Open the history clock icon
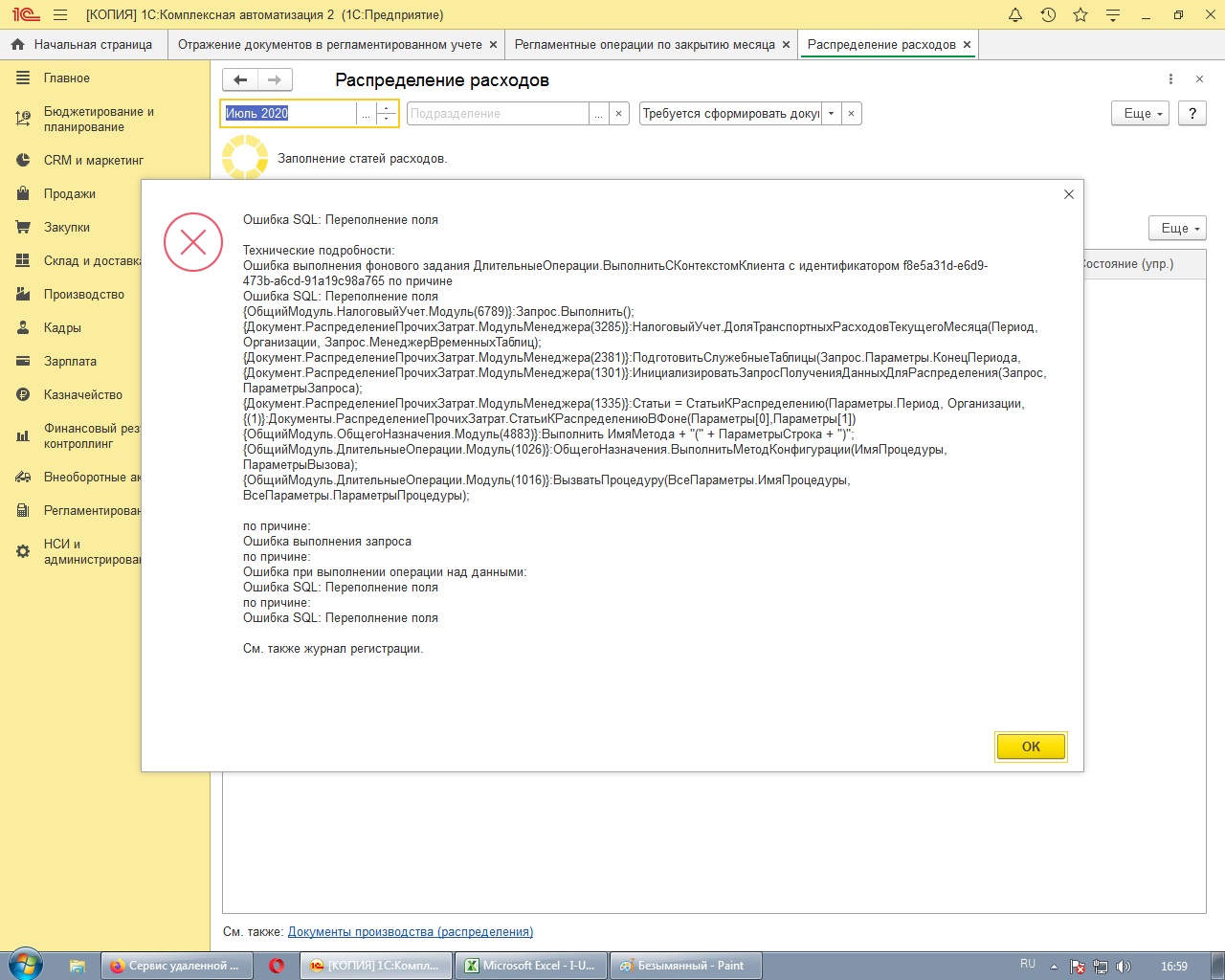This screenshot has height=980, width=1225. pyautogui.click(x=1048, y=15)
